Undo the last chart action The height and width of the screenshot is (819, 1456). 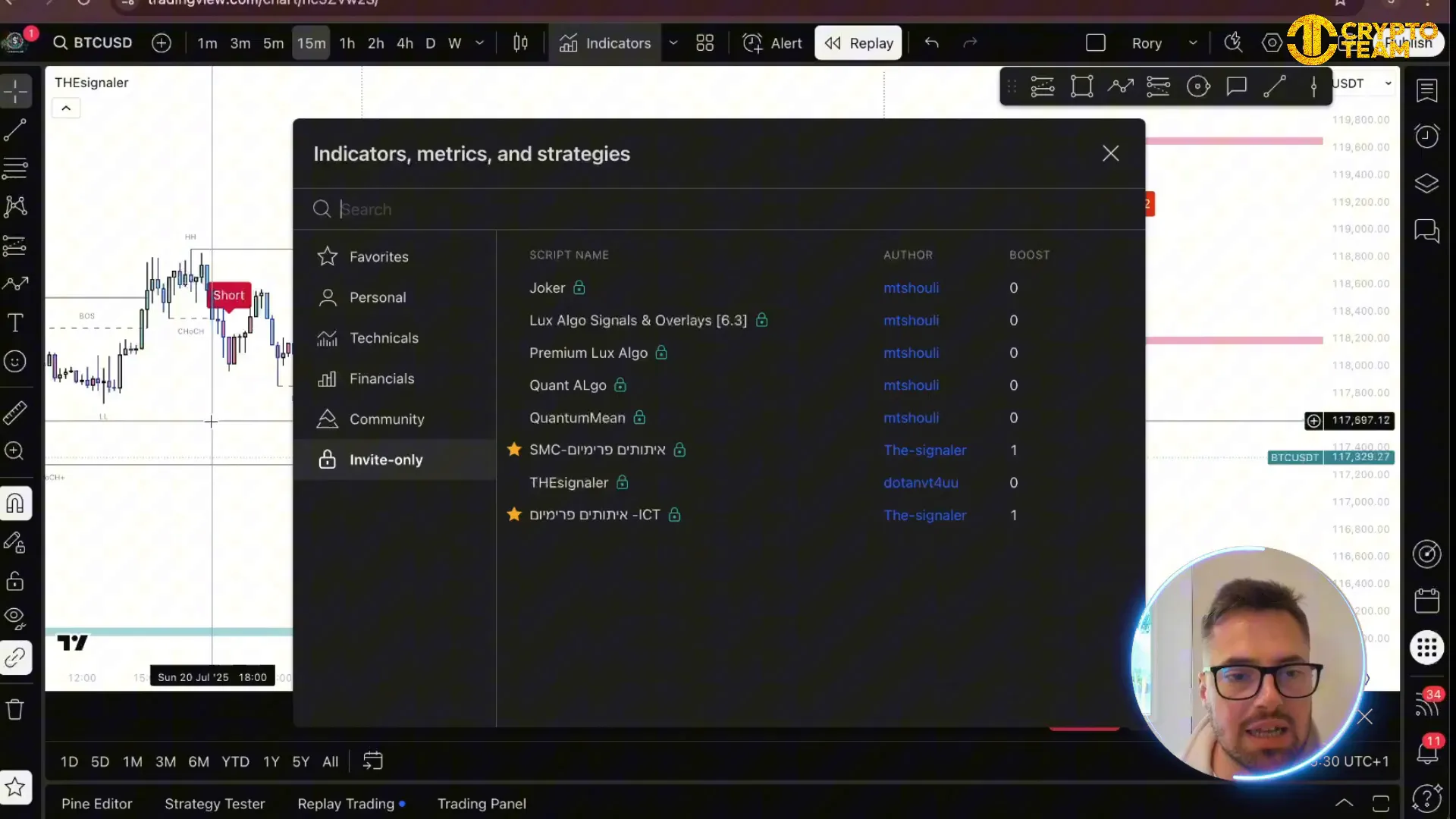[x=932, y=43]
